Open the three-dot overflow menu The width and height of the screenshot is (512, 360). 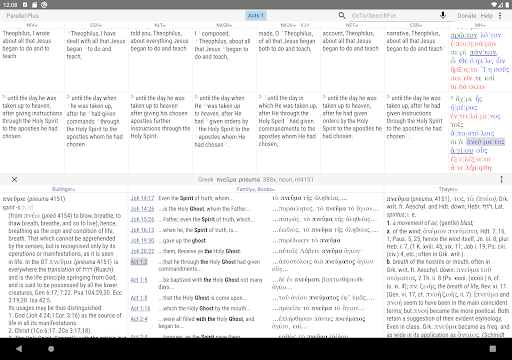pyautogui.click(x=500, y=16)
